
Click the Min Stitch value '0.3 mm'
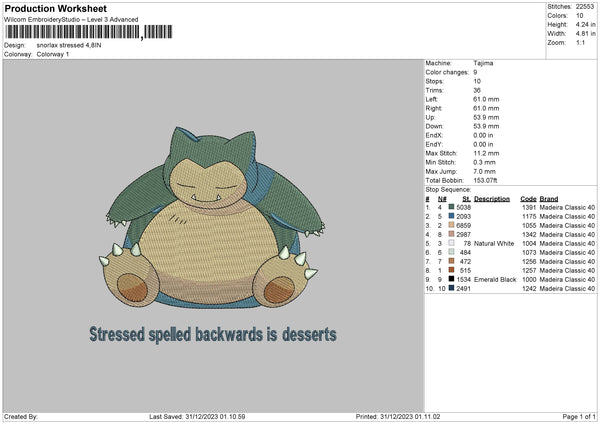pyautogui.click(x=484, y=162)
